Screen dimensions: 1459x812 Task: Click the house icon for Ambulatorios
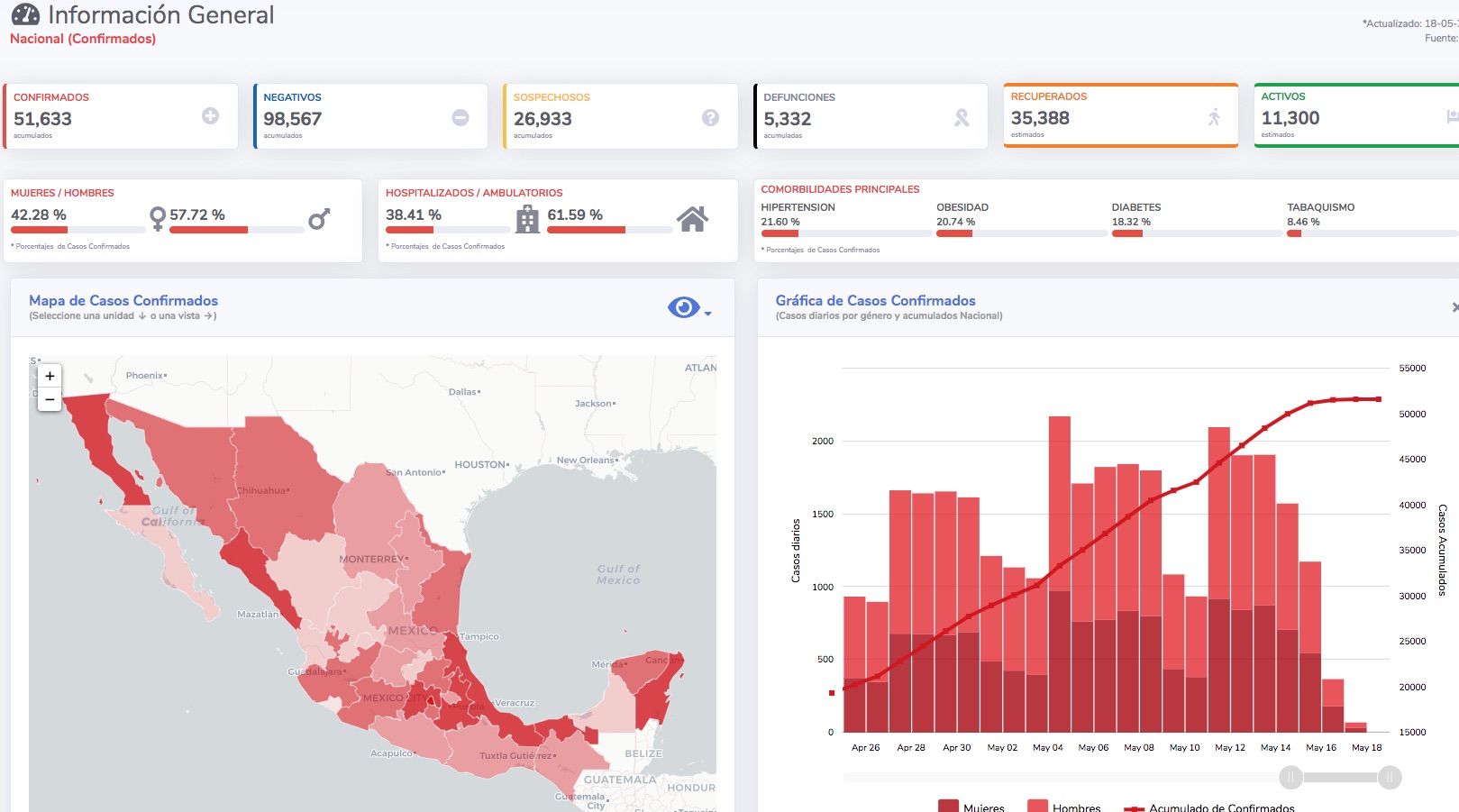692,219
